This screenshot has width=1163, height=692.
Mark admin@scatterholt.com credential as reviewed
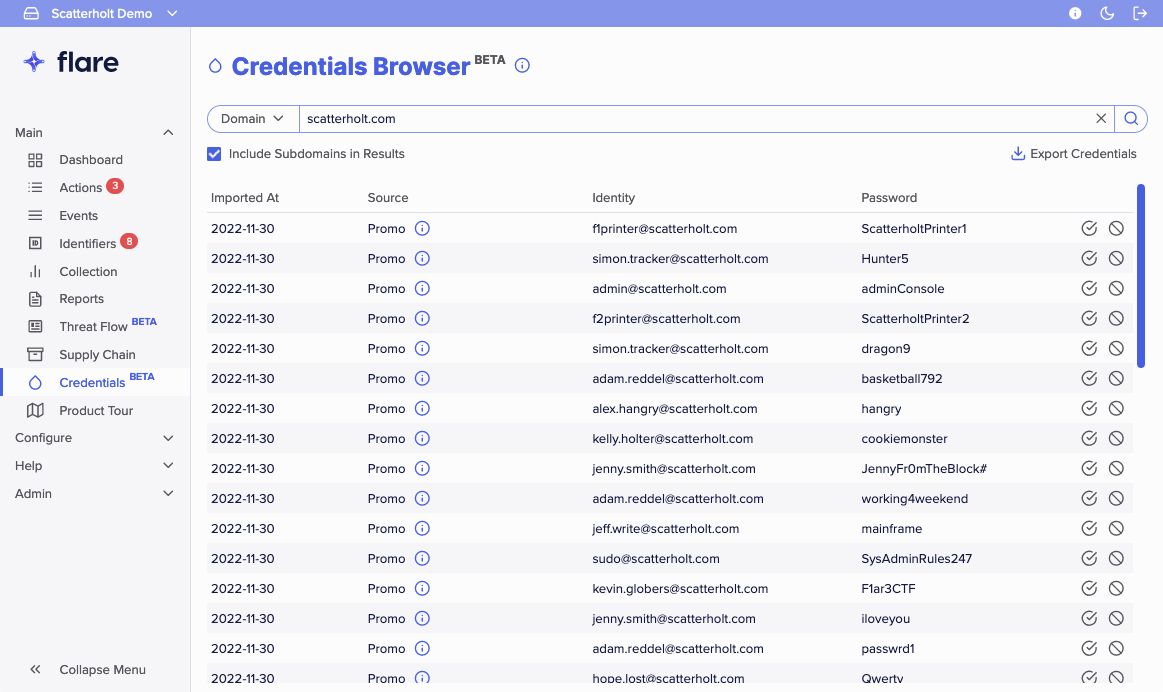tap(1089, 288)
